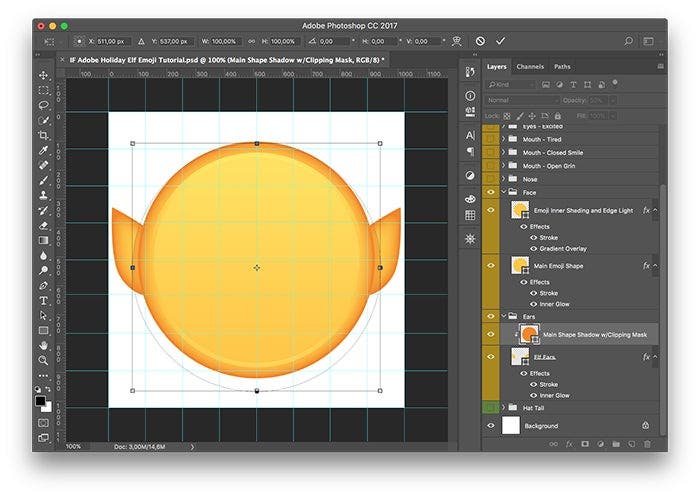Select the Move tool
The width and height of the screenshot is (700, 498).
[43, 75]
